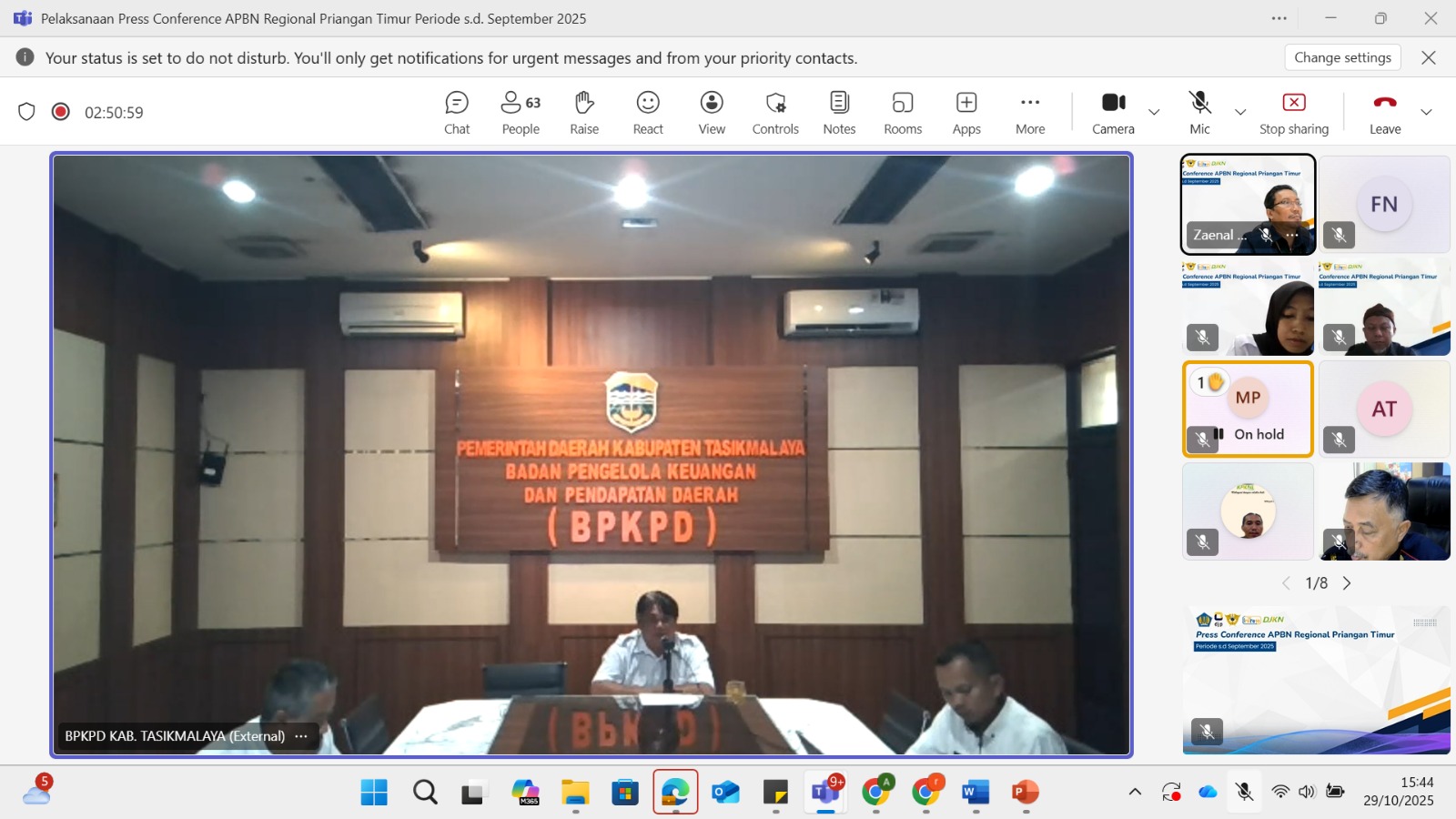Unmute the Mic
This screenshot has height=819, width=1456.
click(x=1199, y=113)
